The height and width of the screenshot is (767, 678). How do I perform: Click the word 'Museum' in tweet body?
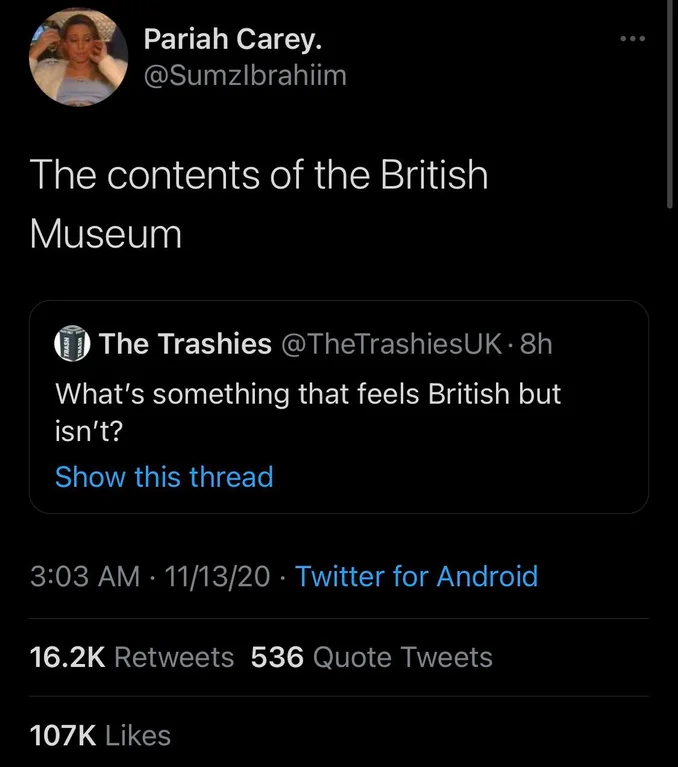coord(106,233)
